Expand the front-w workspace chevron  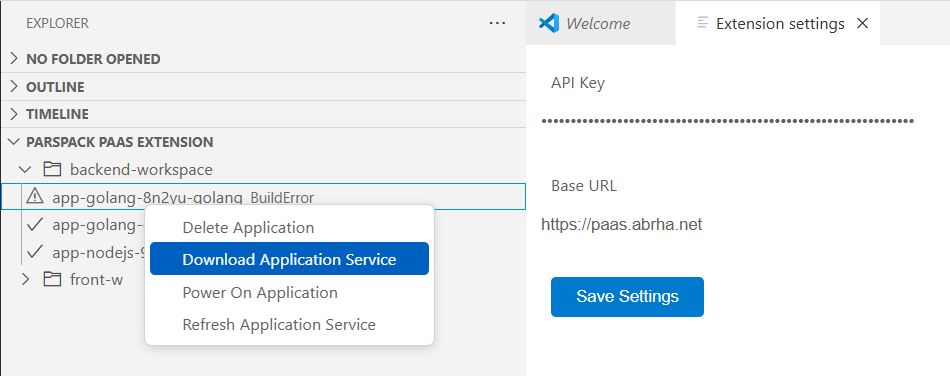(25, 279)
